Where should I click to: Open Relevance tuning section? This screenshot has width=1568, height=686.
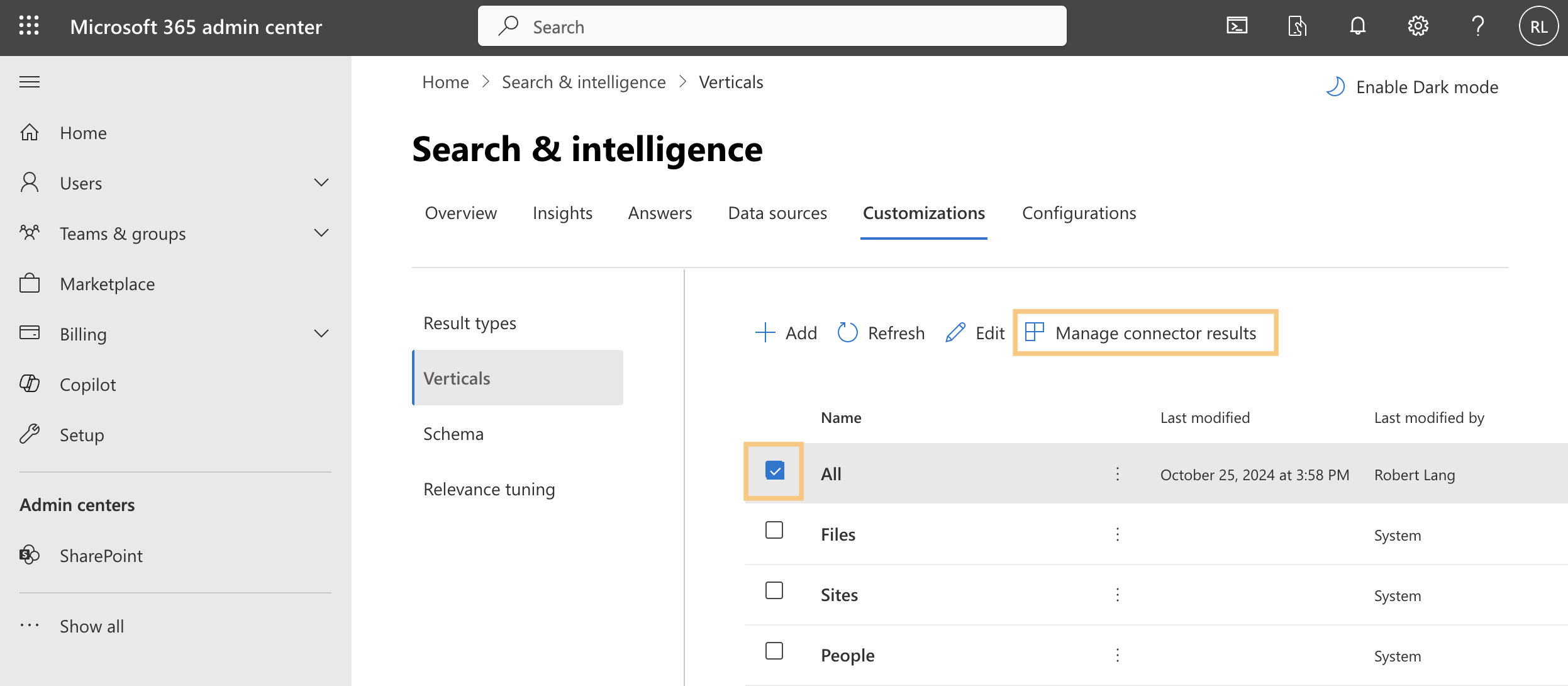pyautogui.click(x=489, y=489)
